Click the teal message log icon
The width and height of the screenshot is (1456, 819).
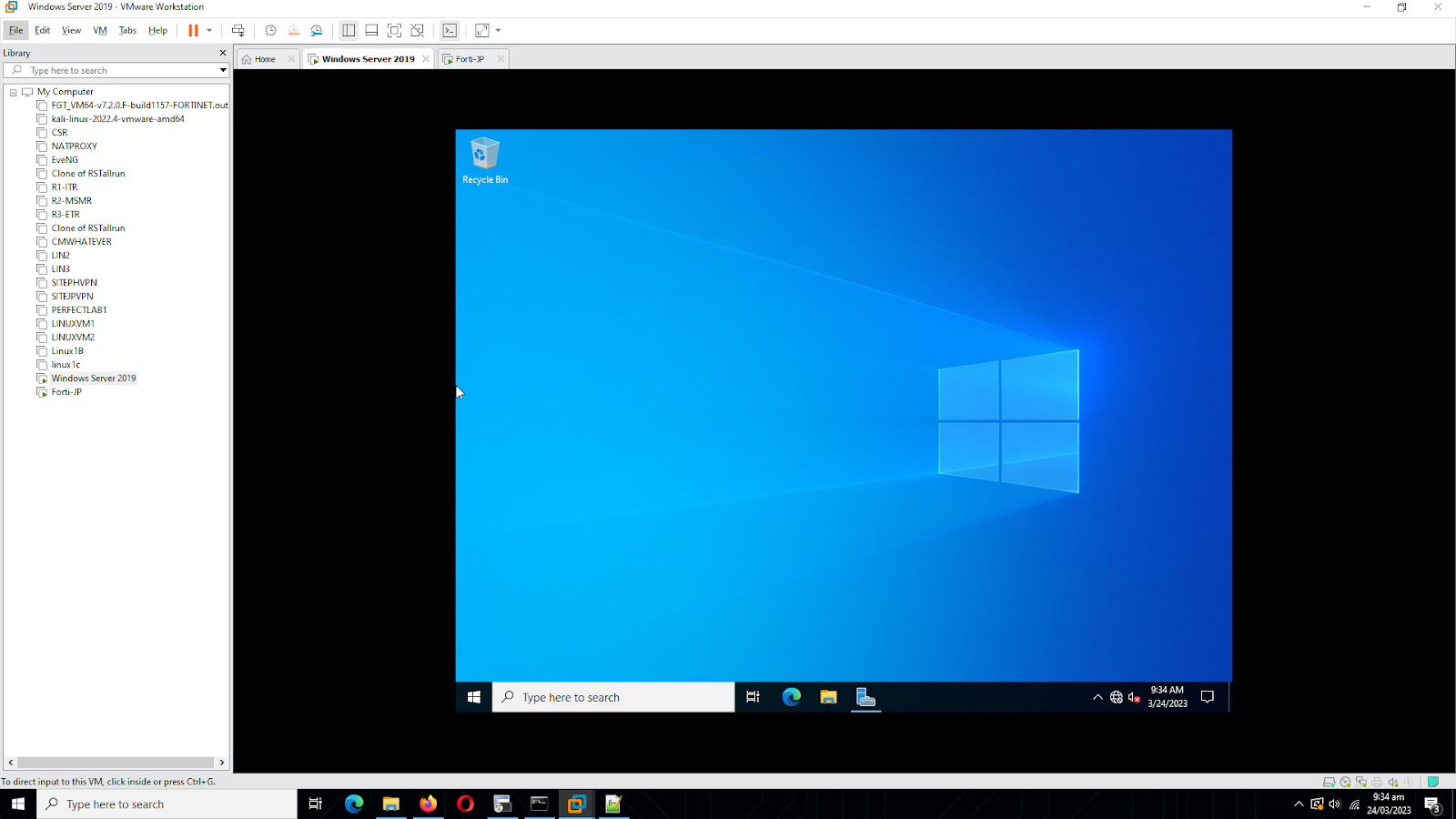click(x=1433, y=782)
